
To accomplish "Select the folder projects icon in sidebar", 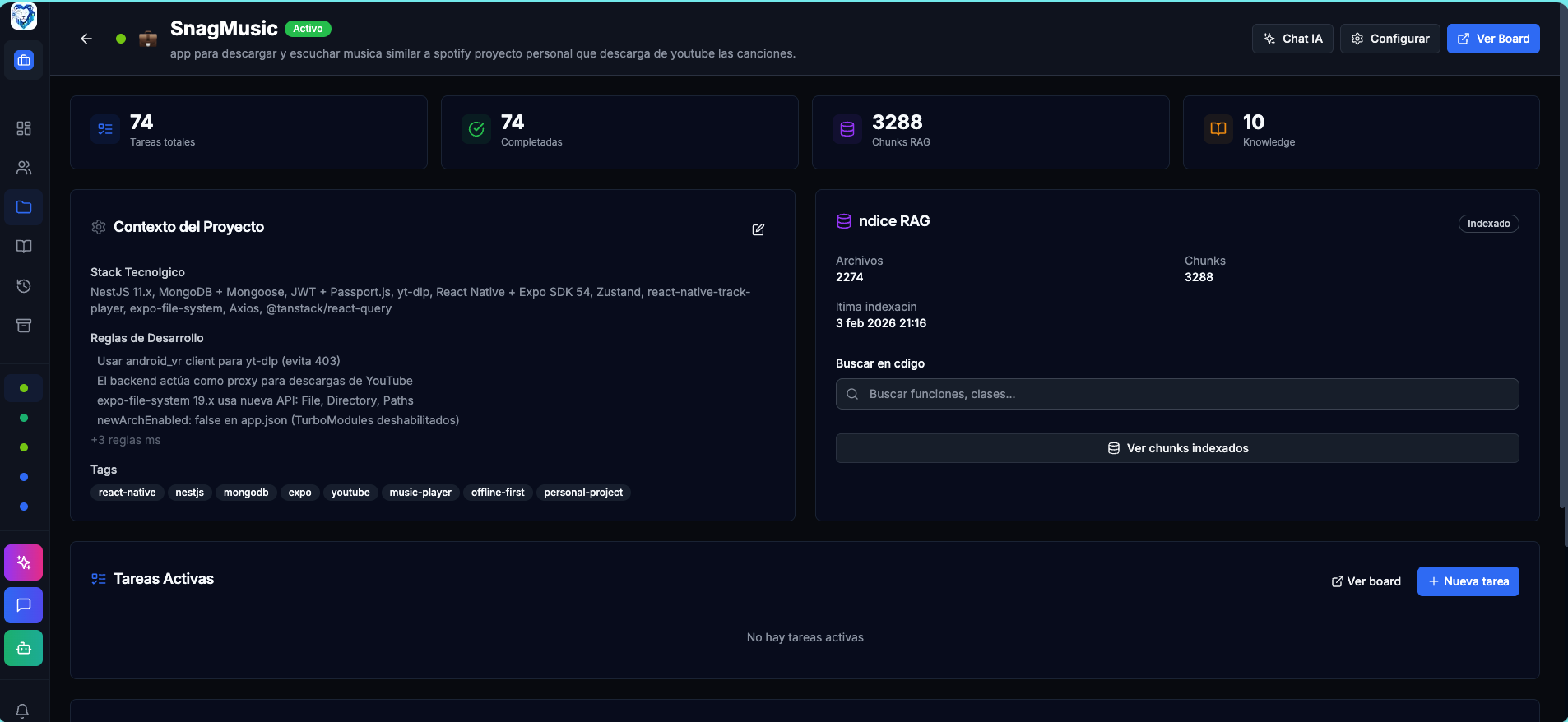I will [24, 207].
